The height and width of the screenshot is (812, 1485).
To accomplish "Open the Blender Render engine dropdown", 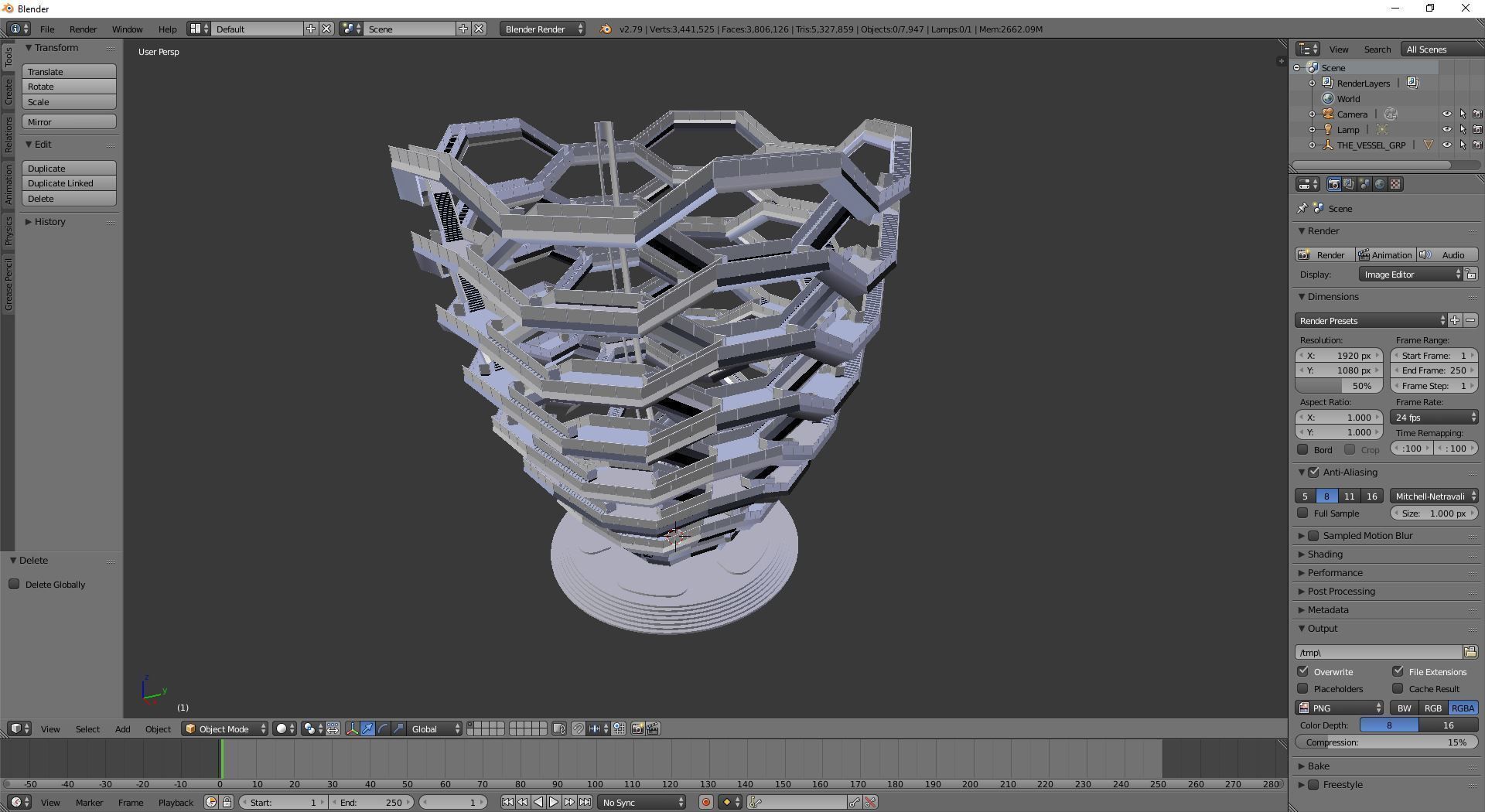I will (x=542, y=29).
